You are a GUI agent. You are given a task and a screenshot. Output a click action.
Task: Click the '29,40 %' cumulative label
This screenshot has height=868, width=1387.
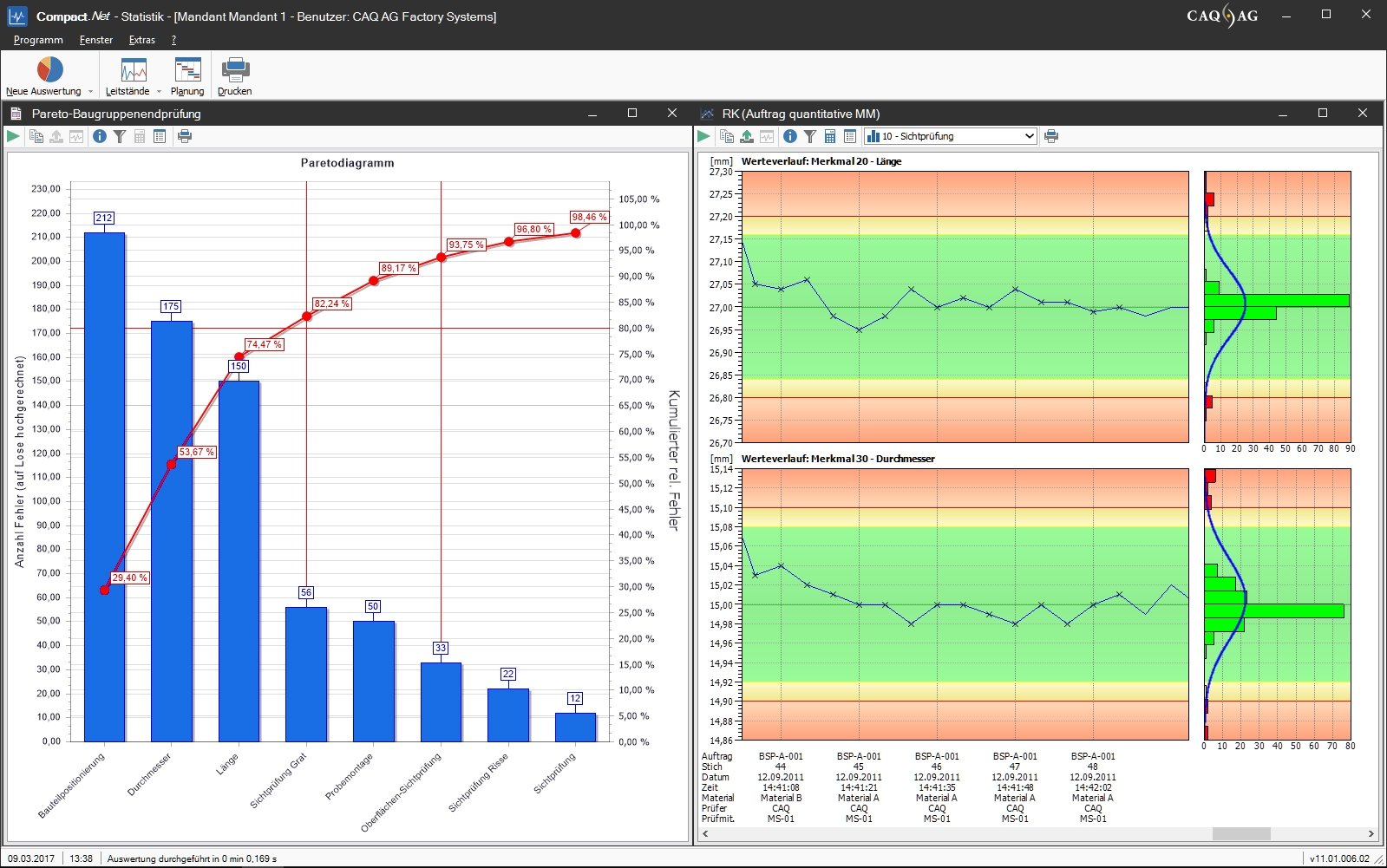point(130,578)
